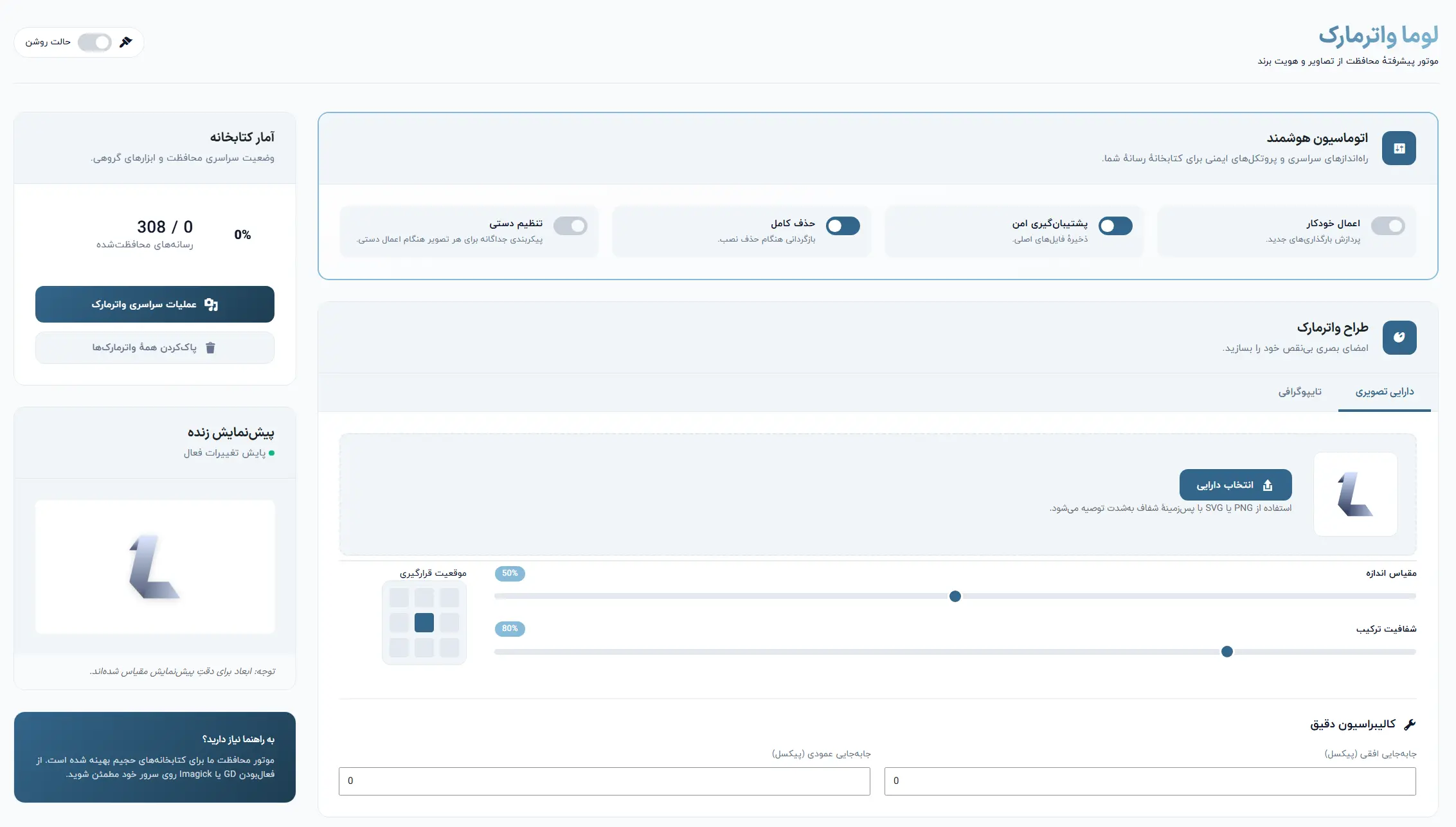Screen dimensions: 1456x827
Task: Select the bottom-center cell in the position grid
Action: 424,648
